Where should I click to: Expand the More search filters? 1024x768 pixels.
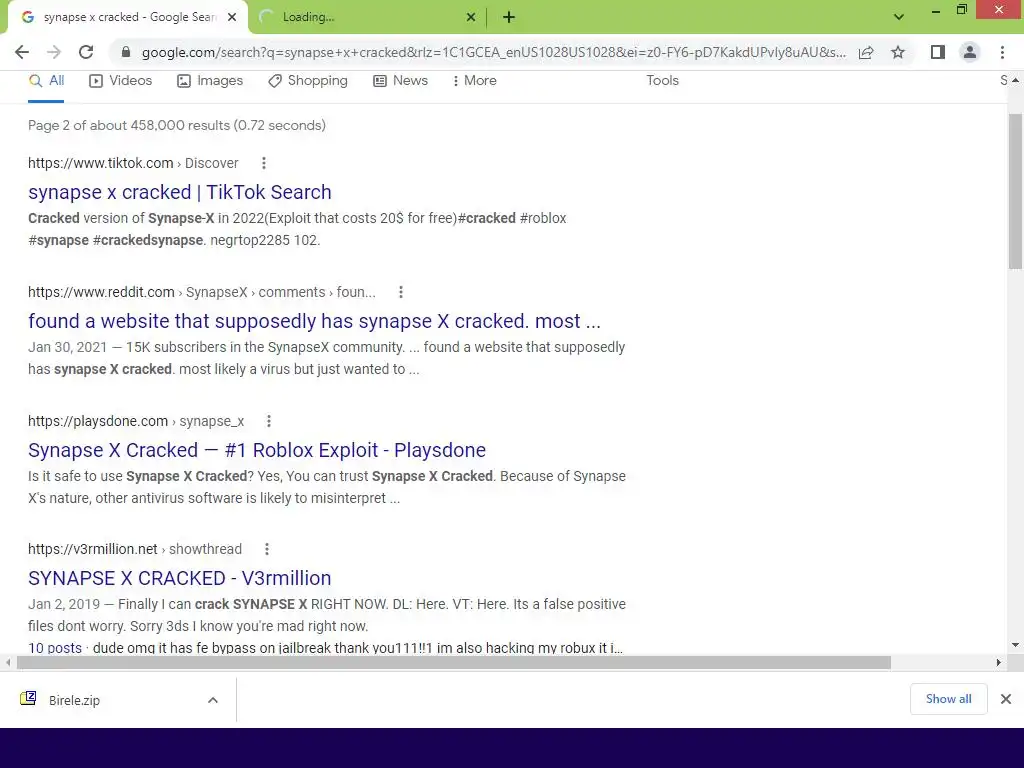(475, 80)
